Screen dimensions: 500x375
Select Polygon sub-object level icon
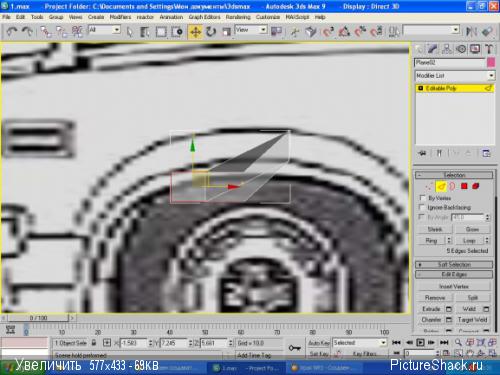pos(464,186)
